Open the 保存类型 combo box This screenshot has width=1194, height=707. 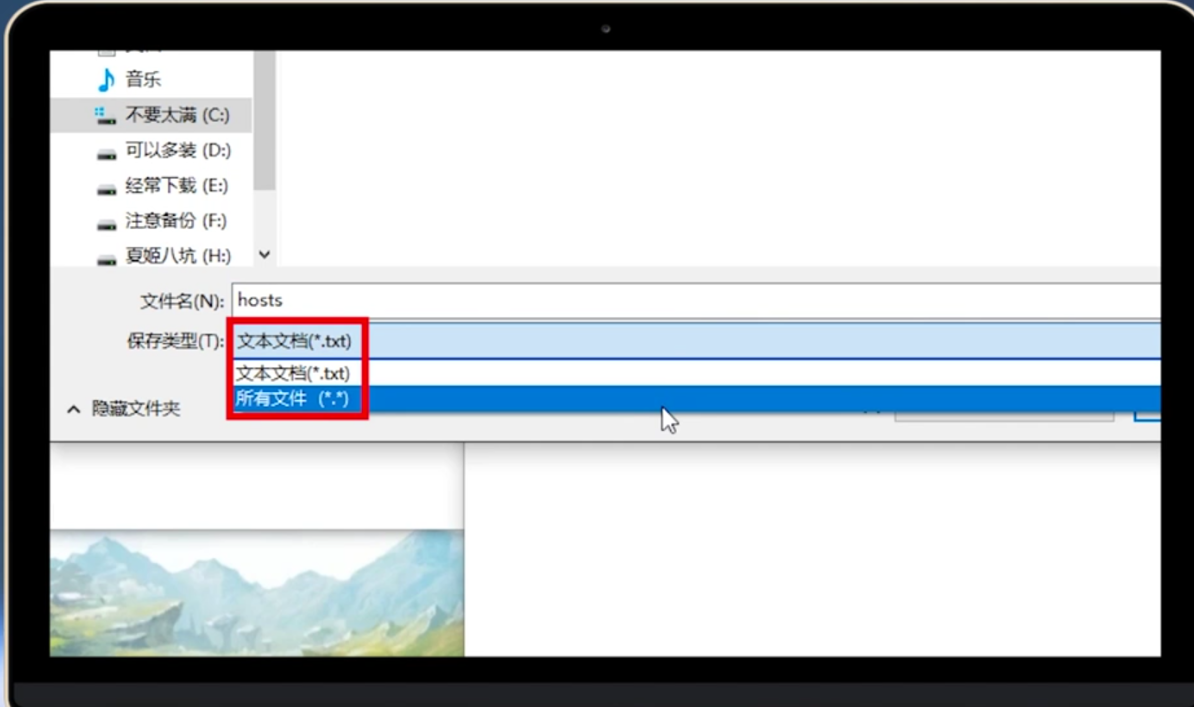point(696,341)
